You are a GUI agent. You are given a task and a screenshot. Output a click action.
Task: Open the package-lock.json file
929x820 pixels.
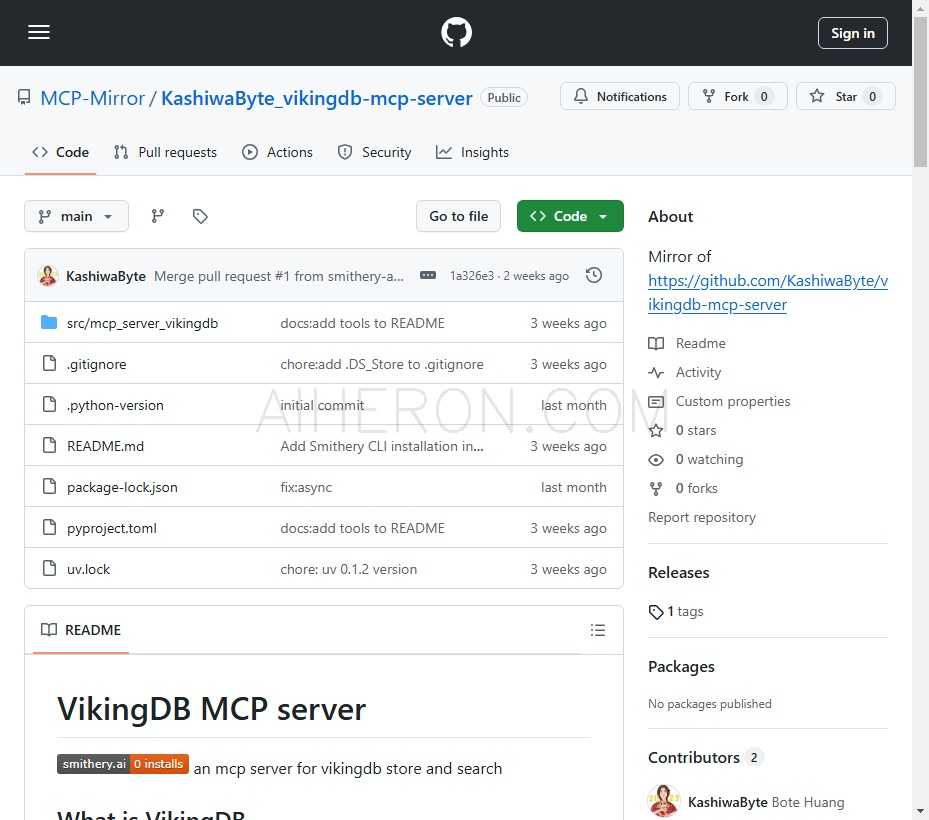coord(122,487)
